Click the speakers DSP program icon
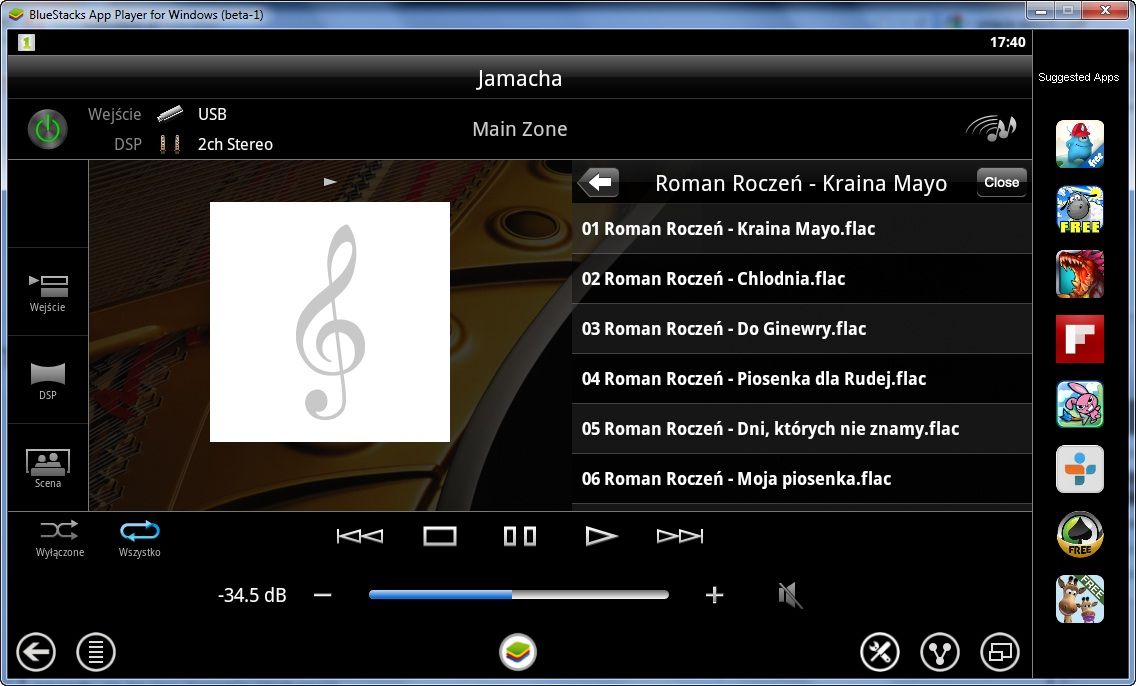 [170, 143]
